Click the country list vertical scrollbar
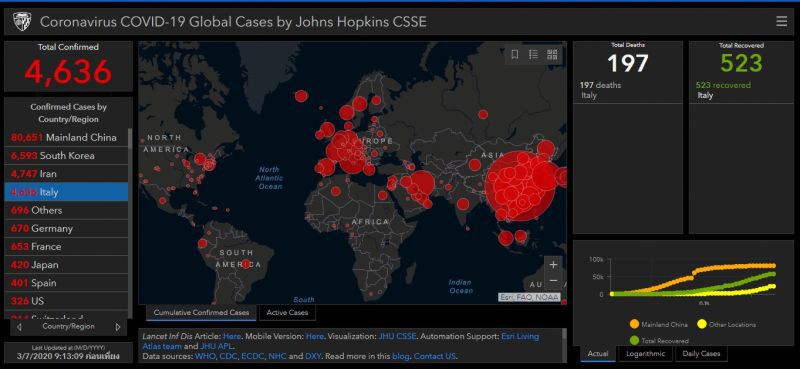The image size is (800, 369). click(130, 138)
